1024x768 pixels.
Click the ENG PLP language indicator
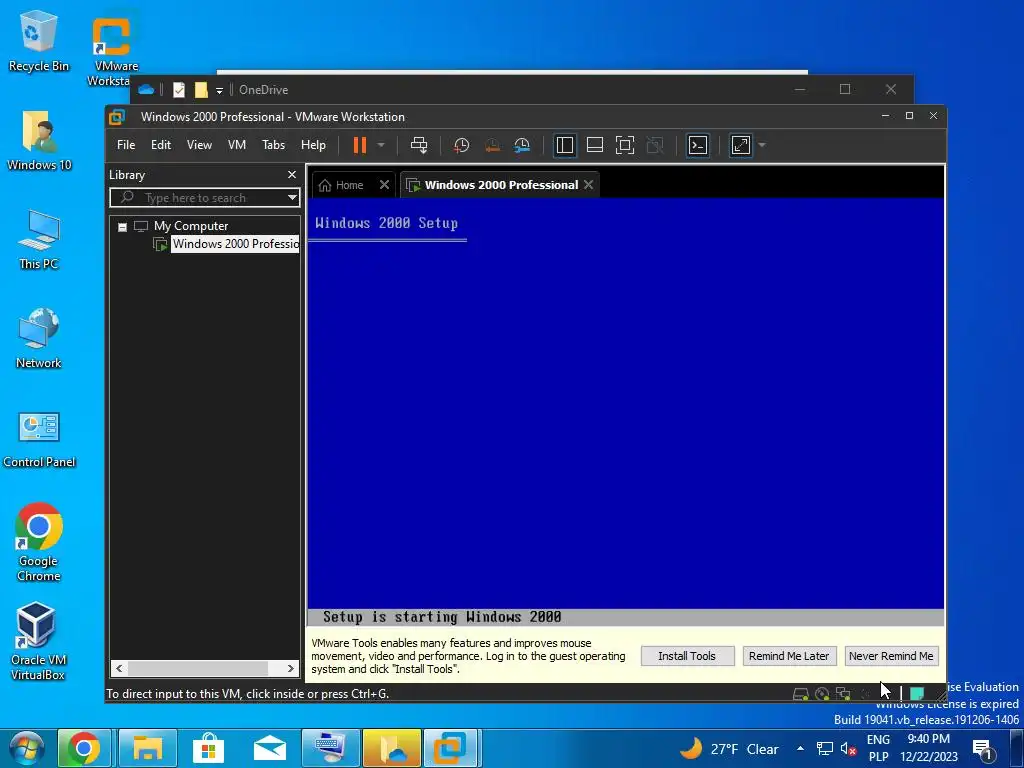[x=878, y=748]
